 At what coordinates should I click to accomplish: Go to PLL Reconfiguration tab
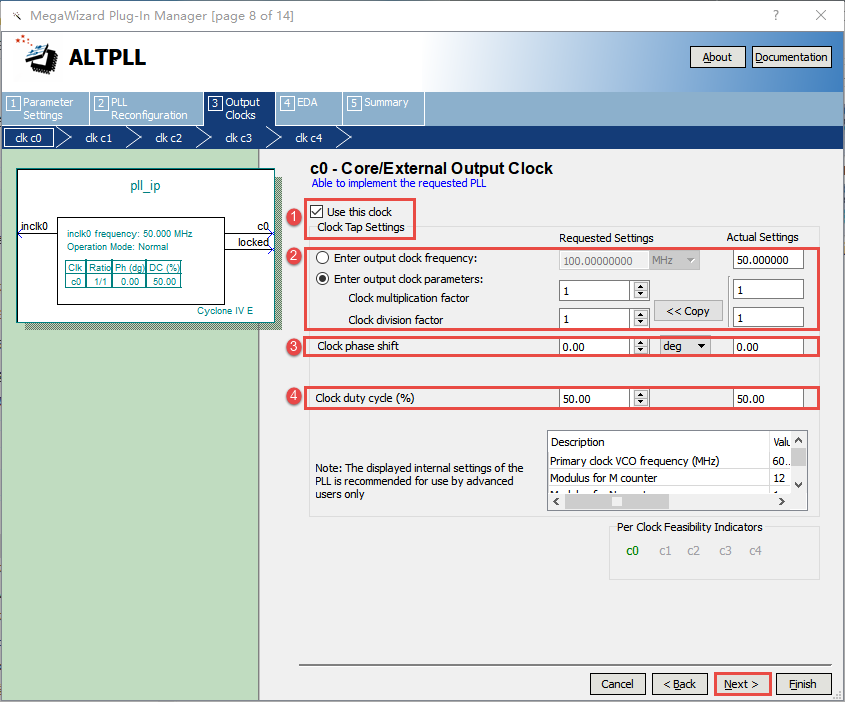(x=146, y=109)
